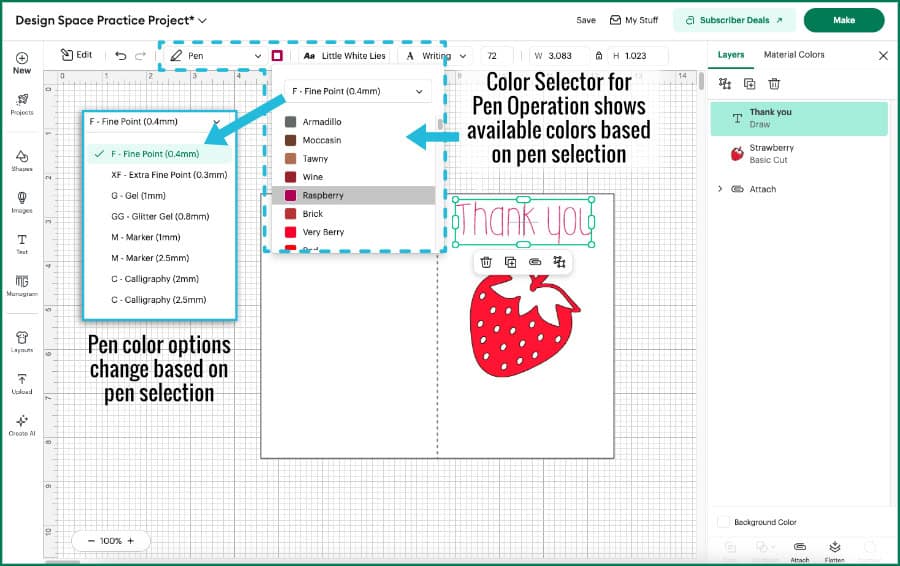Click the strawberry image on canvas
Screen dimensions: 900x566
pyautogui.click(x=523, y=325)
